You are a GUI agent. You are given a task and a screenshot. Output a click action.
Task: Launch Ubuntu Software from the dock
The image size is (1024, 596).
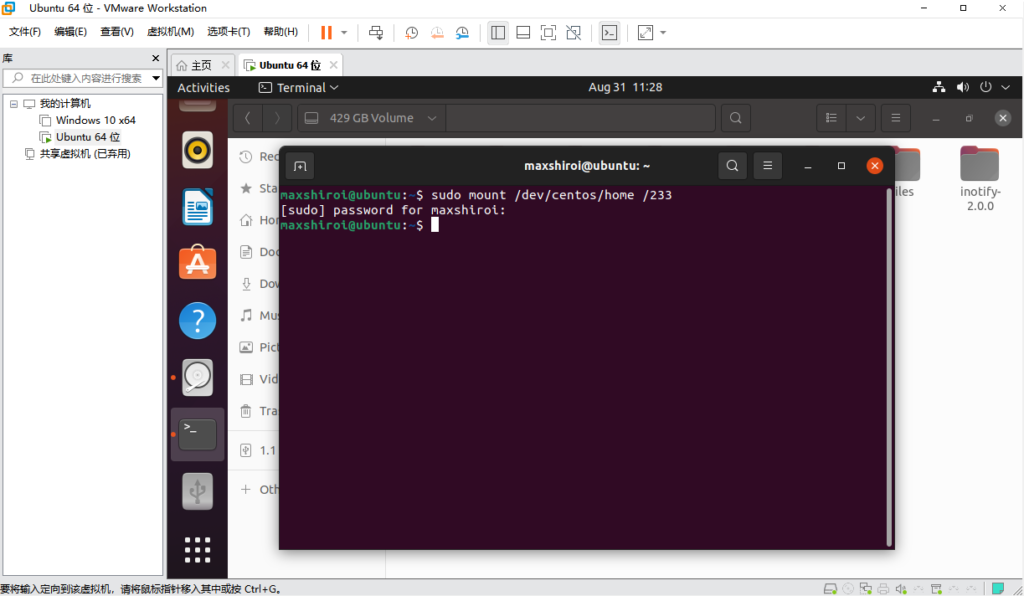(x=197, y=264)
